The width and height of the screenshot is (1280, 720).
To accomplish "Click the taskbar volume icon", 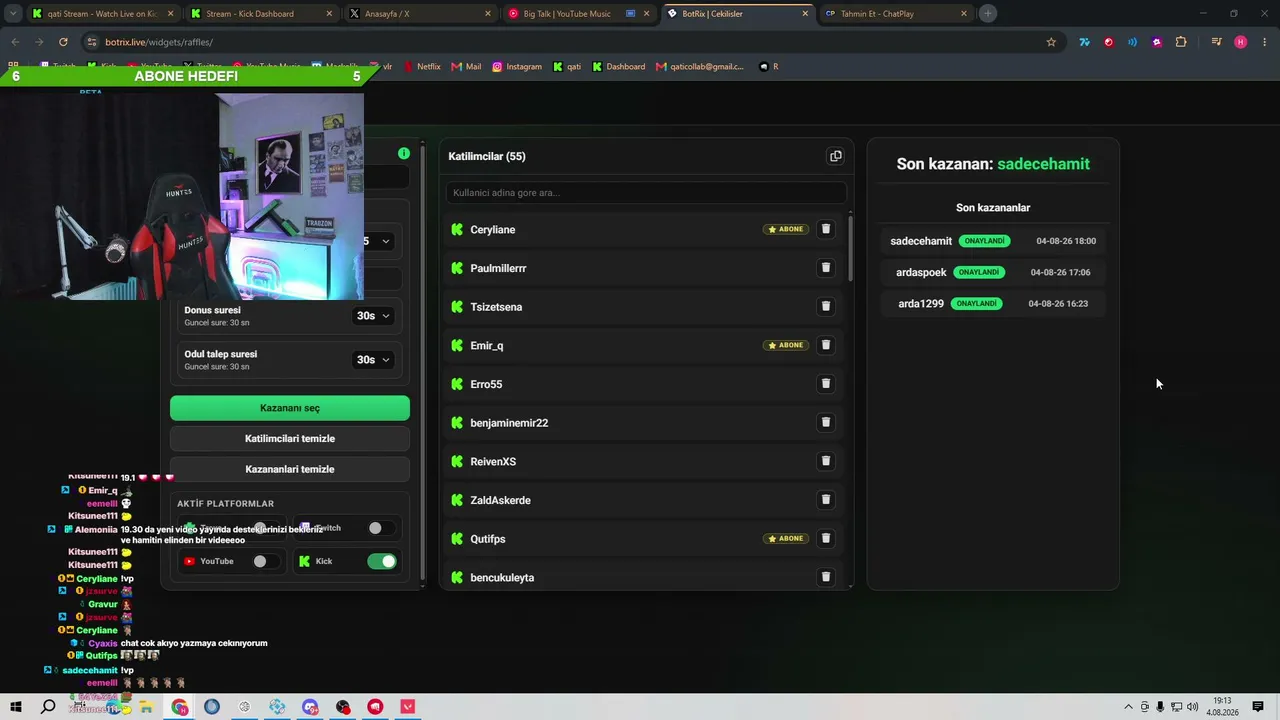I will [x=1192, y=707].
